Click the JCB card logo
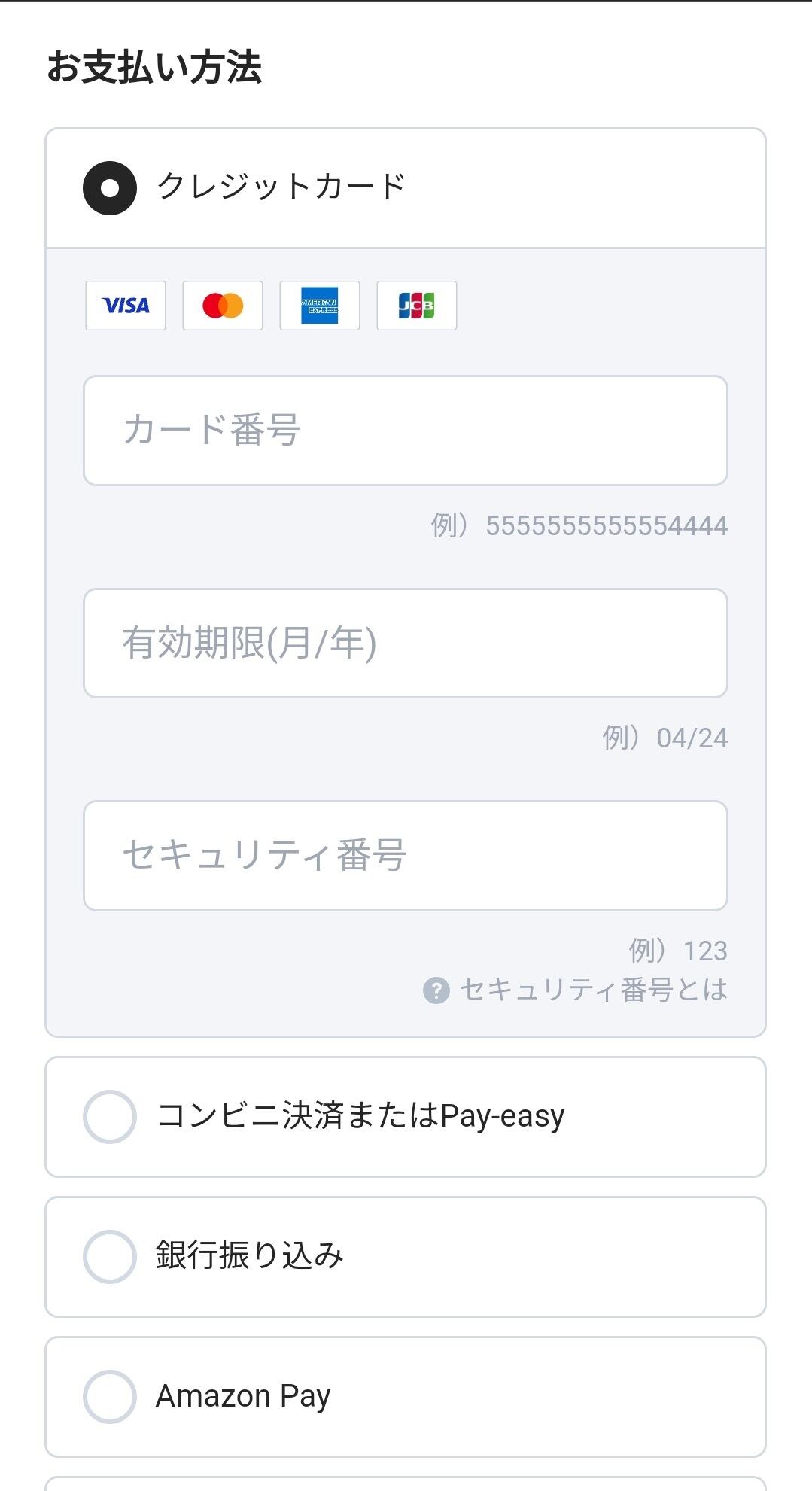The image size is (812, 1491). [417, 306]
